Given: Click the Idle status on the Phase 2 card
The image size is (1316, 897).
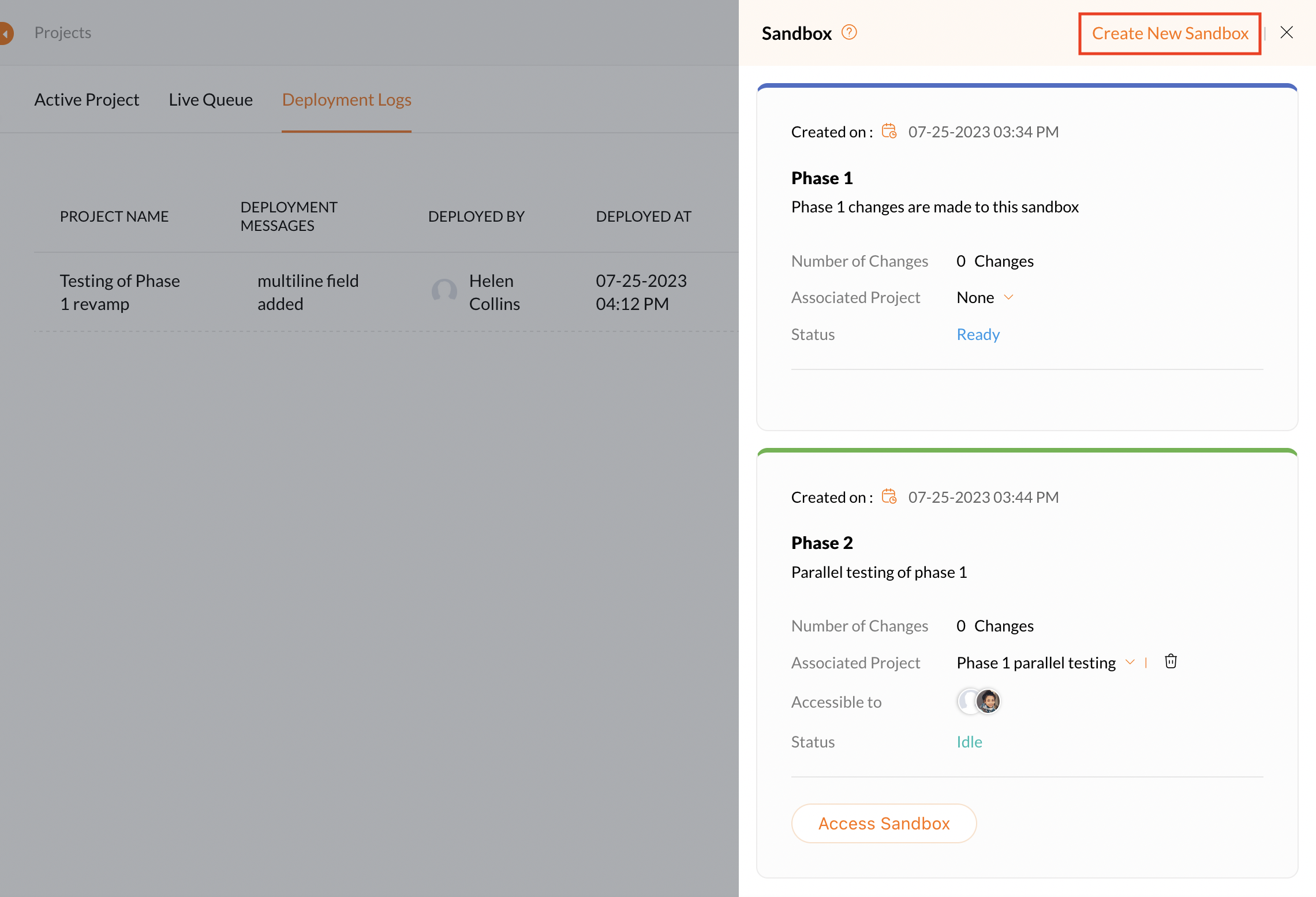Looking at the screenshot, I should click(969, 742).
